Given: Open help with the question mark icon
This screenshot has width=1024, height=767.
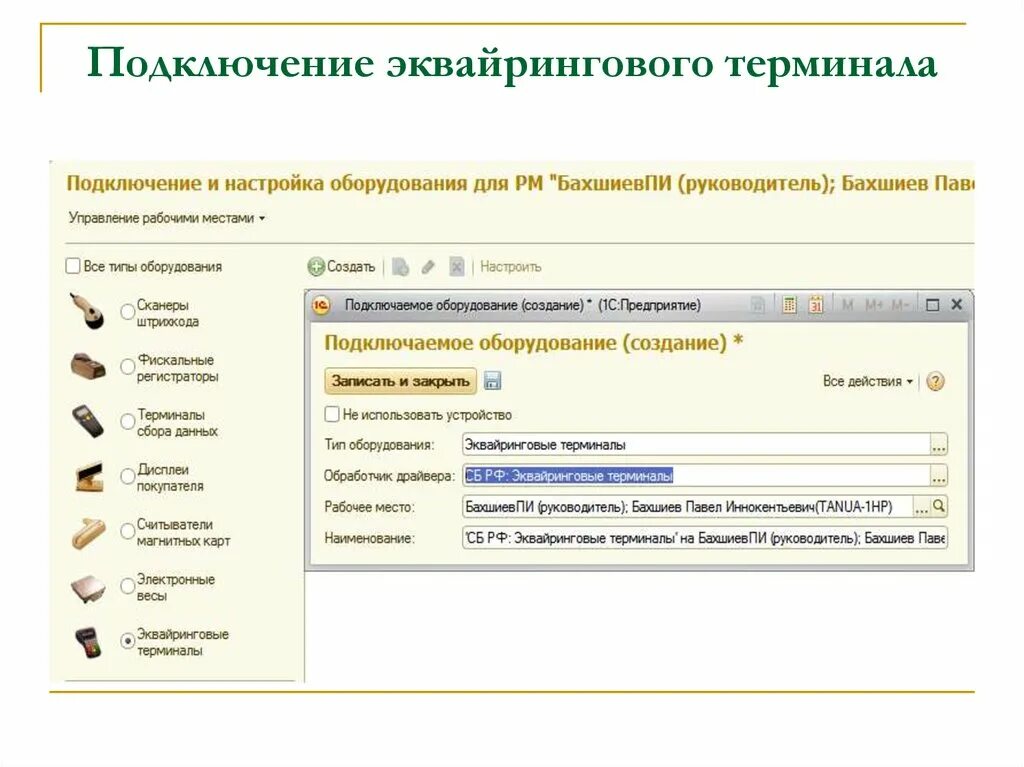Looking at the screenshot, I should point(935,381).
